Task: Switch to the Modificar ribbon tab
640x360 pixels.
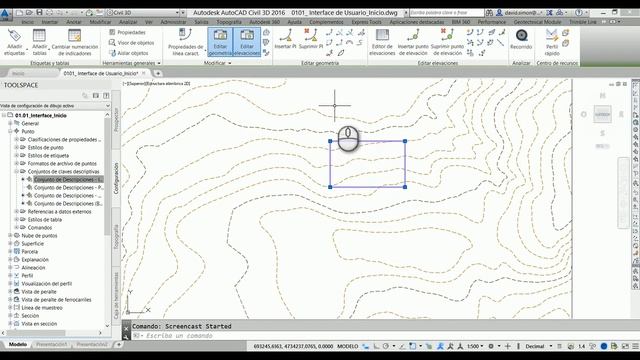Action: 100,22
